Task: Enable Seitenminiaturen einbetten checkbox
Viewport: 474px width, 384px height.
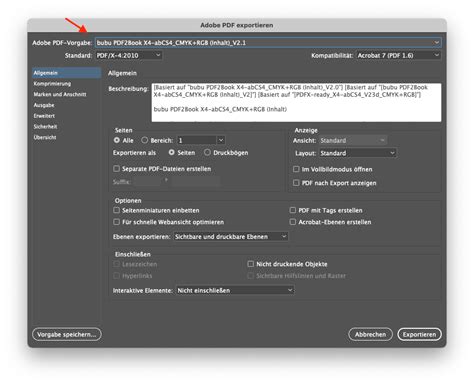Action: click(x=116, y=210)
